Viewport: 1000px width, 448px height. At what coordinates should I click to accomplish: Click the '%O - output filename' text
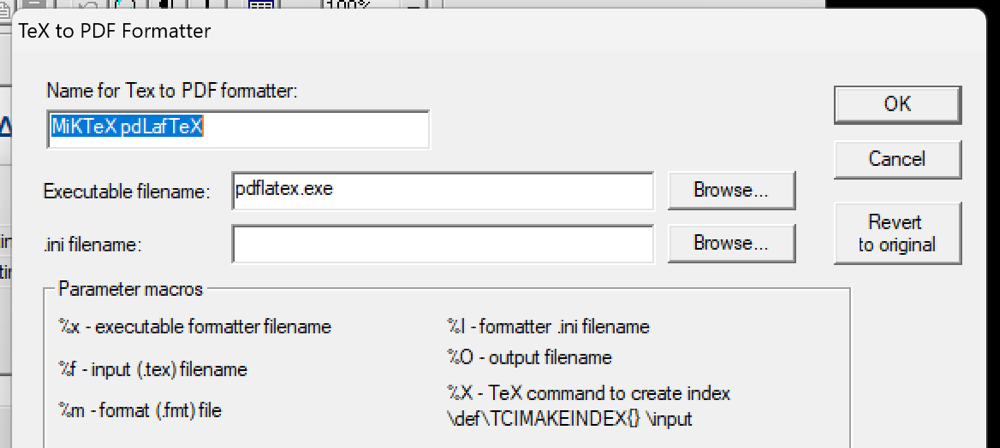coord(529,358)
